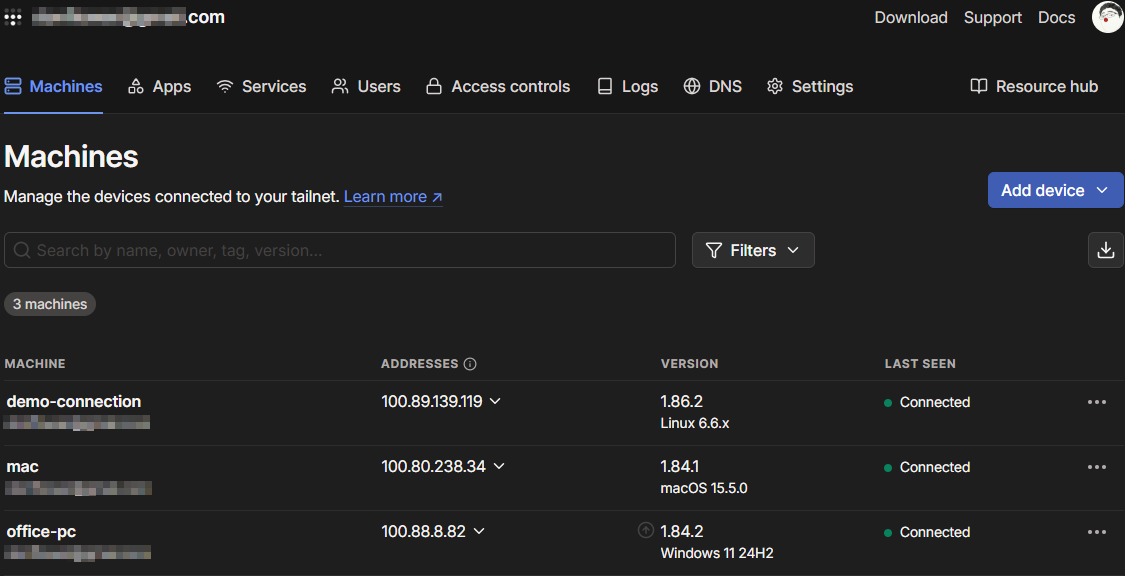The width and height of the screenshot is (1125, 576).
Task: Expand address list for 100.89.139.119
Action: (x=495, y=402)
